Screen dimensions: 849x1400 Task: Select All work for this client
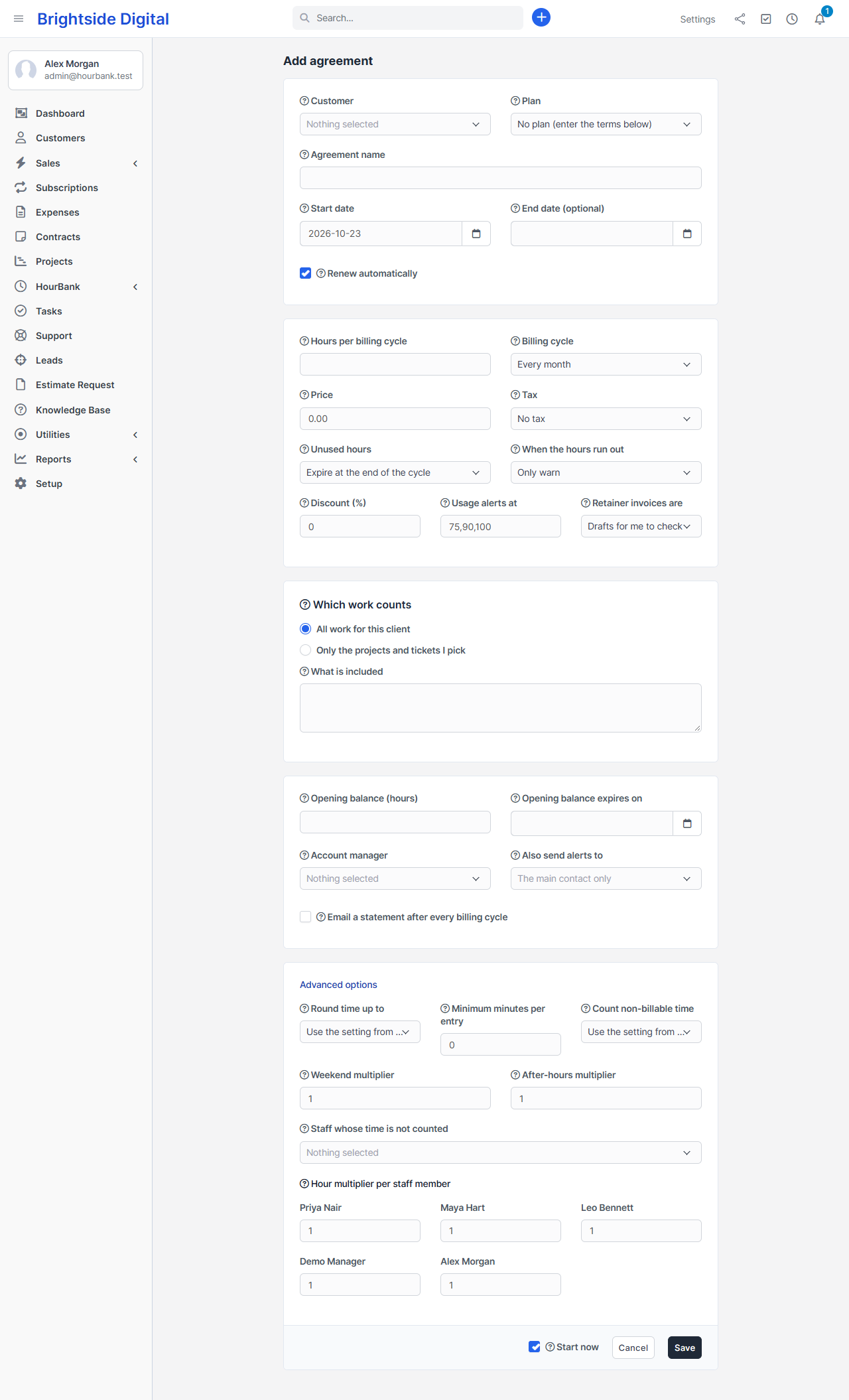pyautogui.click(x=306, y=629)
